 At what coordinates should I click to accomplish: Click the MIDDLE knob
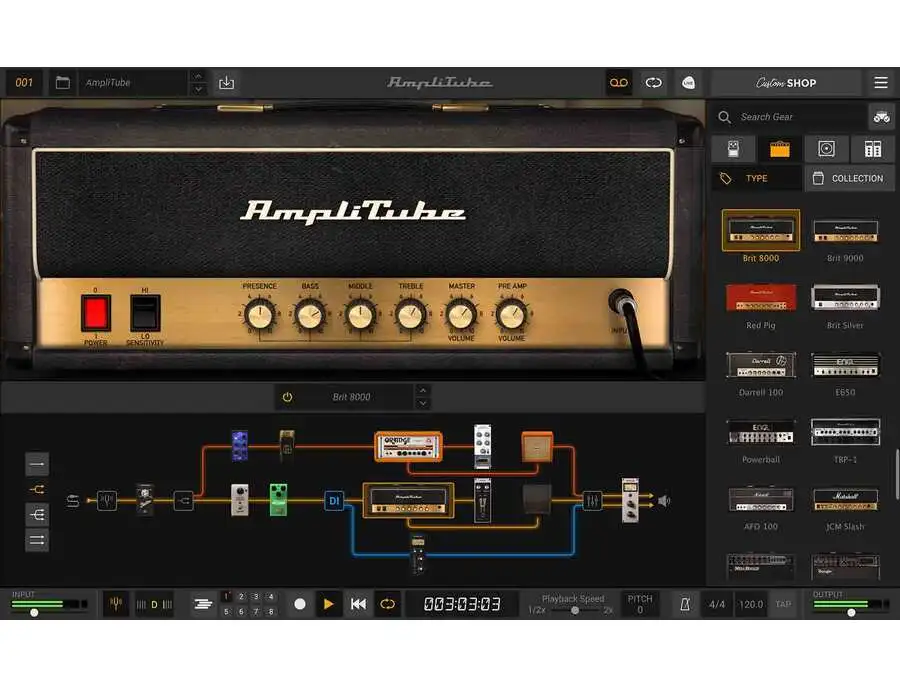(360, 315)
